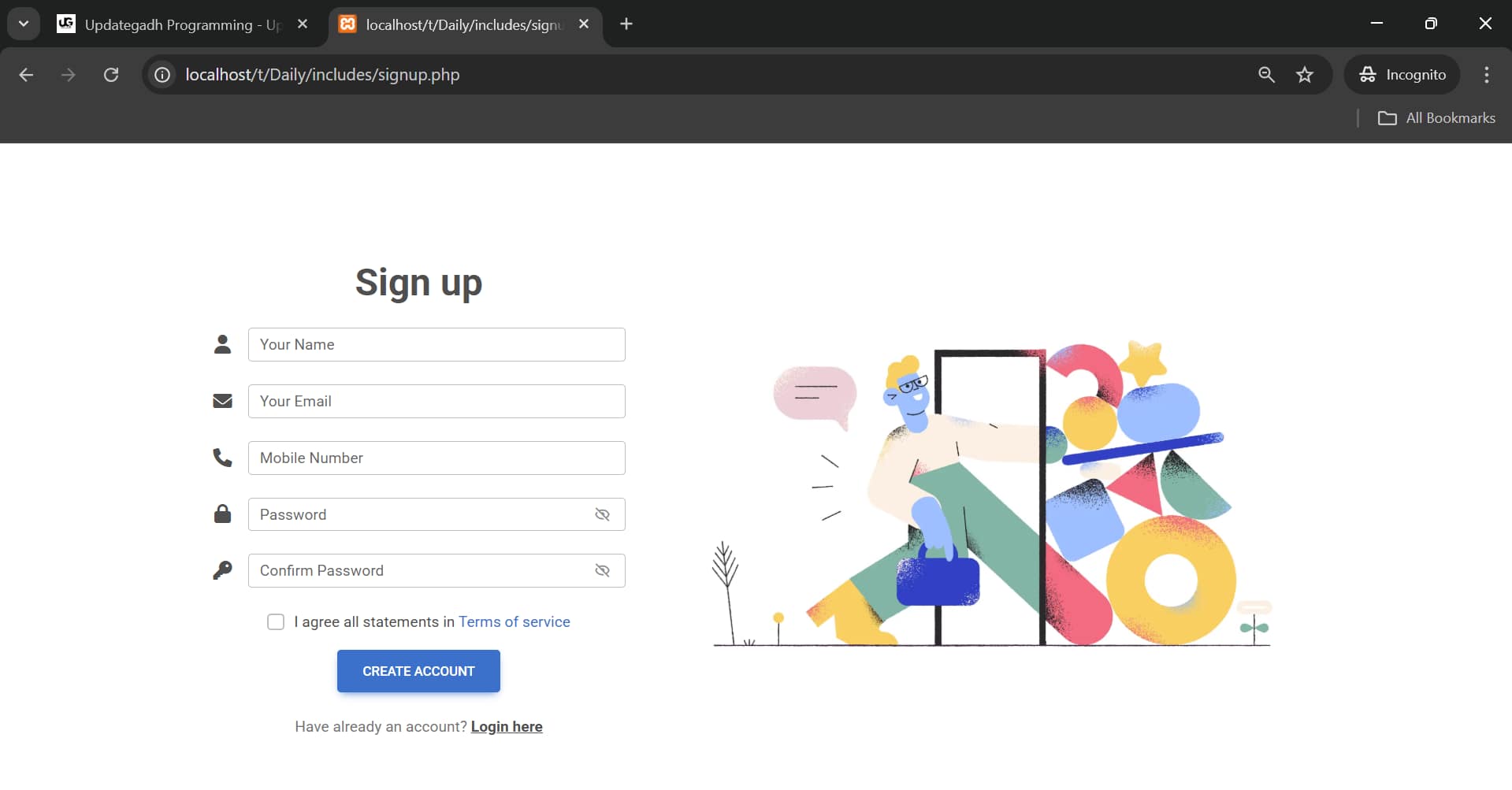Viewport: 1512px width, 790px height.
Task: Bookmark this page with the star icon
Action: 1305,75
